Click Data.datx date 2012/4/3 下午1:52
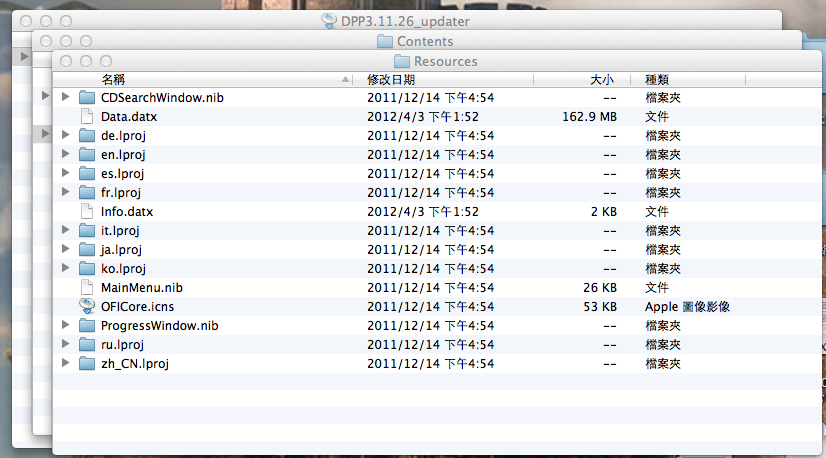 (x=423, y=116)
